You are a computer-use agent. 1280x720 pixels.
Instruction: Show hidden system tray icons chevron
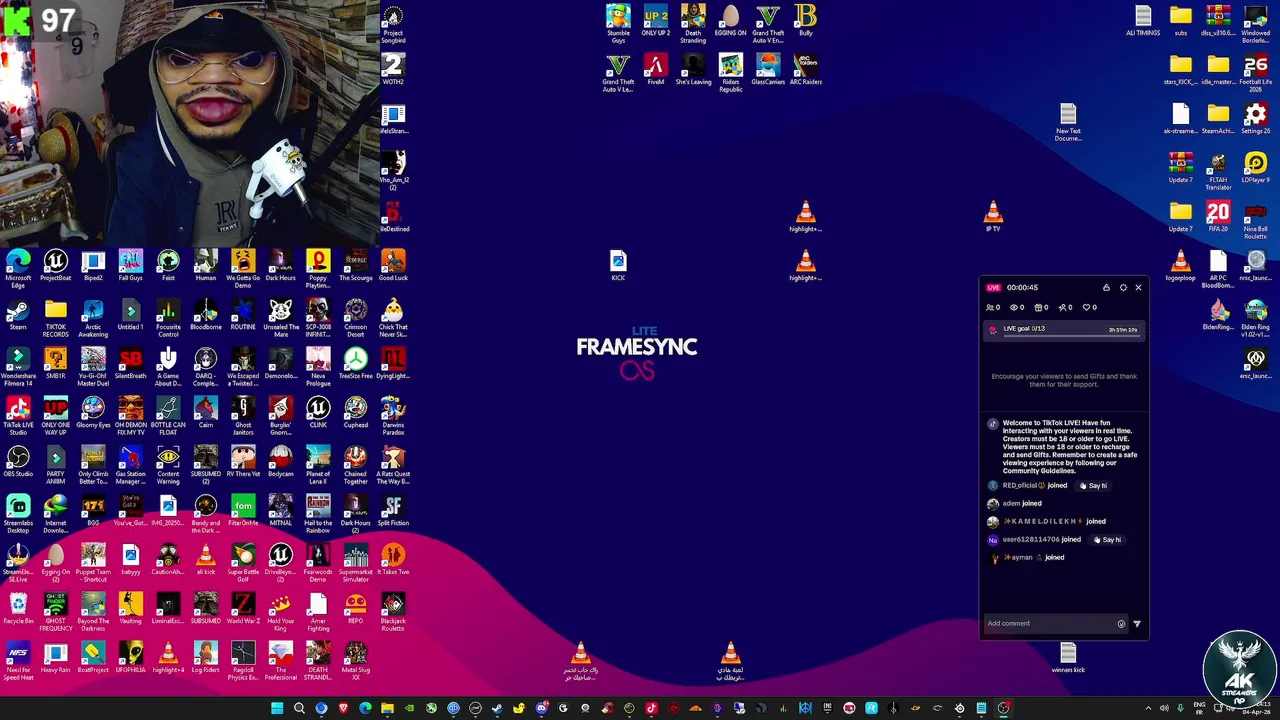click(1148, 709)
